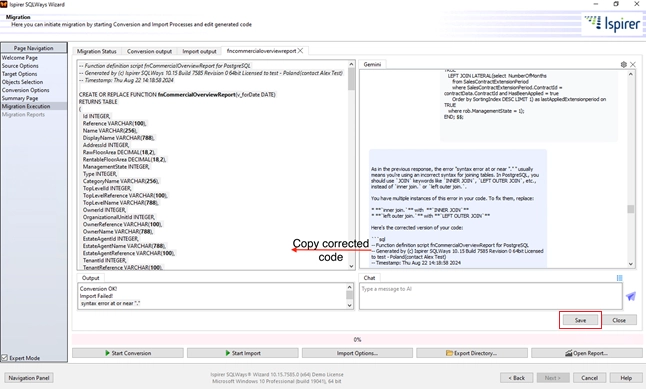Image resolution: width=646 pixels, height=391 pixels.
Task: Click 'CREATE OR REPLACE FUNCTION' line in code
Action: [x=177, y=94]
